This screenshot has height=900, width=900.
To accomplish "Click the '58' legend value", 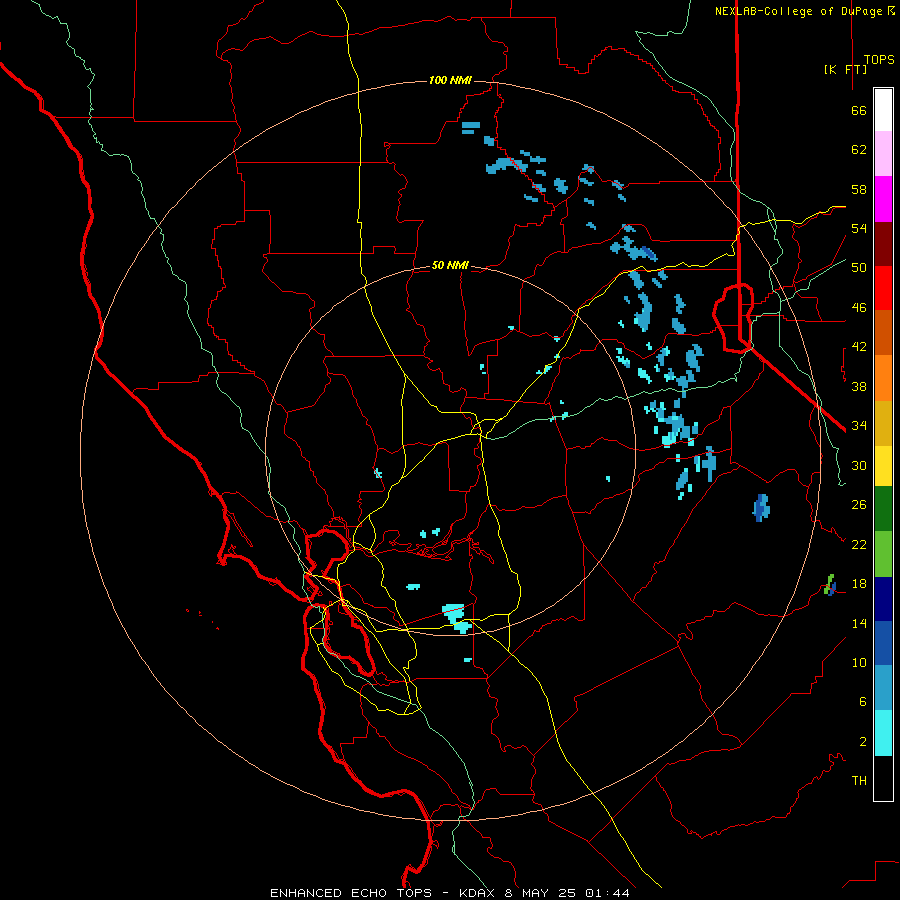I will (859, 189).
